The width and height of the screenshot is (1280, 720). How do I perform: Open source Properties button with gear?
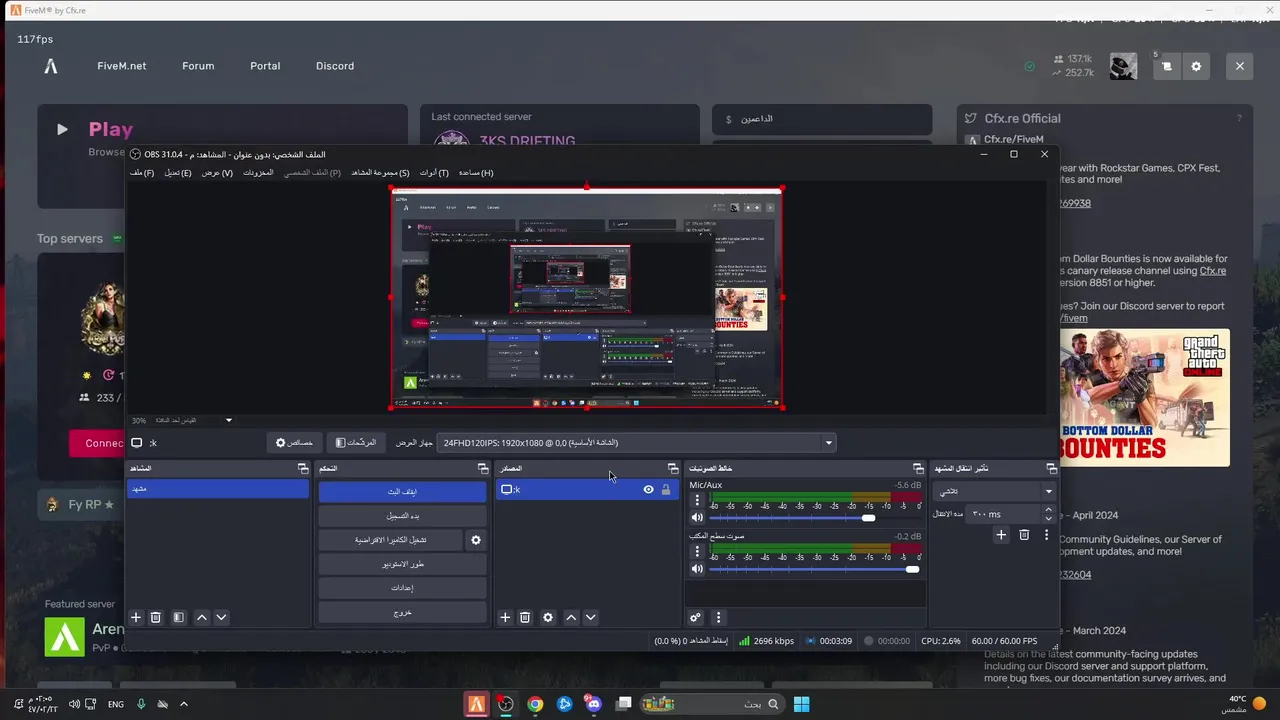pyautogui.click(x=295, y=442)
